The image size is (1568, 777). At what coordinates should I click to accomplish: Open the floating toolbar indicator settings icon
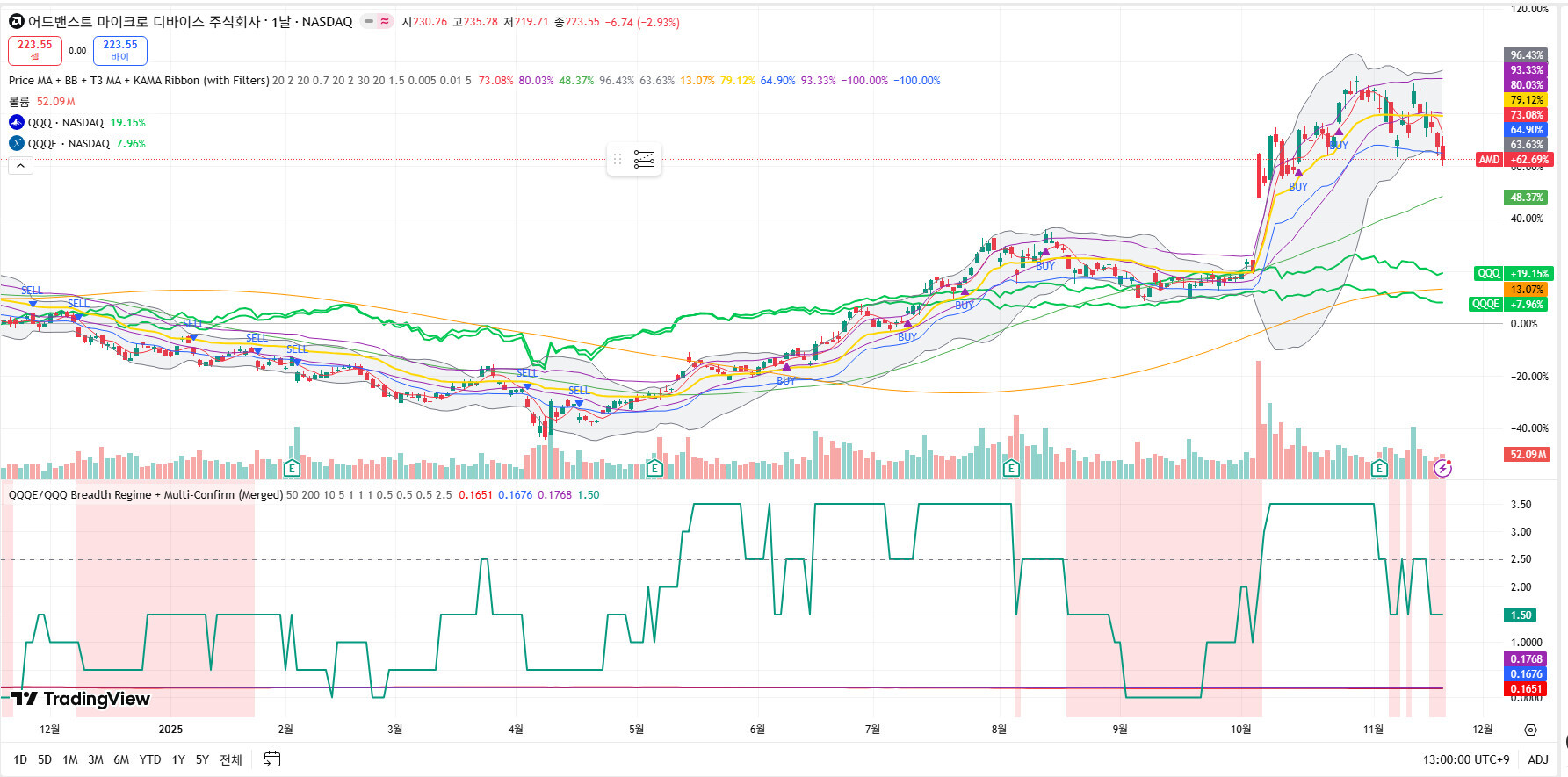[644, 160]
